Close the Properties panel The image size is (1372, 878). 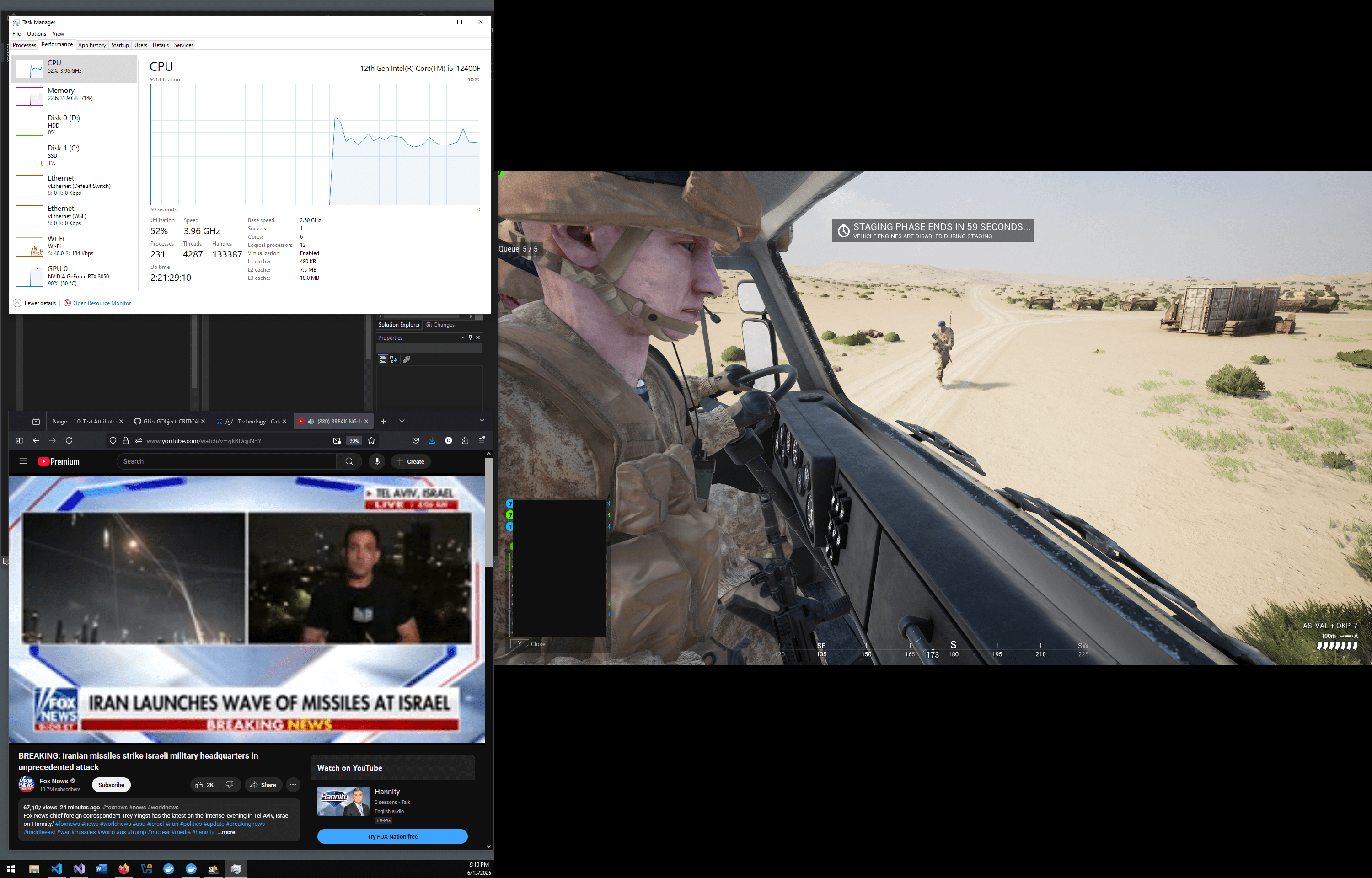477,337
